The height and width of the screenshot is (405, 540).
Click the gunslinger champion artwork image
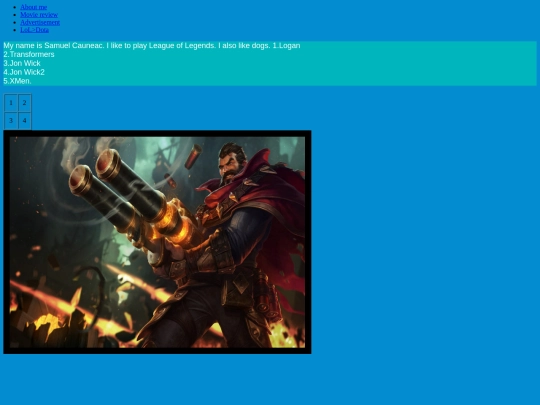pos(157,242)
